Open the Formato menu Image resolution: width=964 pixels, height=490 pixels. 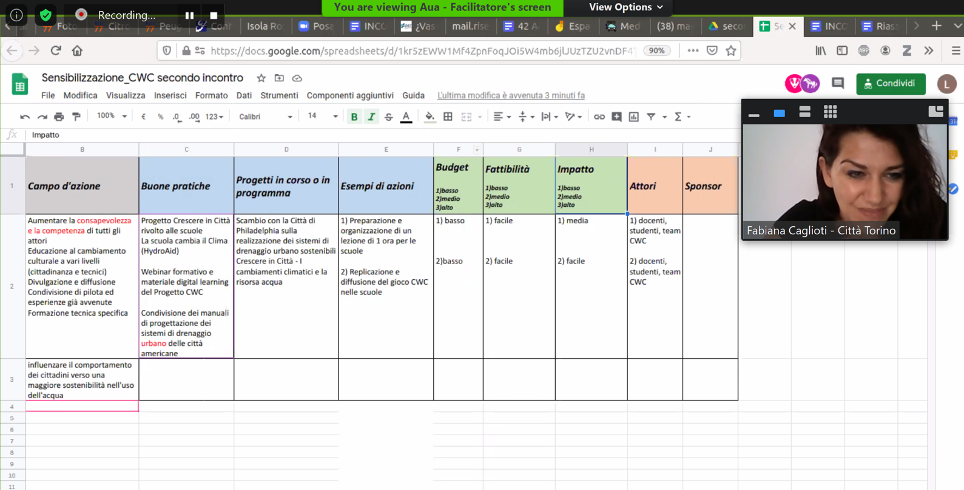(x=211, y=95)
